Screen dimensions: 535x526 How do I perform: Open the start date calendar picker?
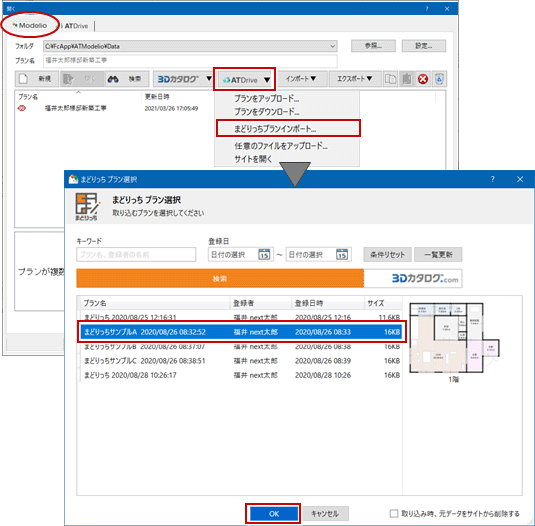click(x=264, y=254)
